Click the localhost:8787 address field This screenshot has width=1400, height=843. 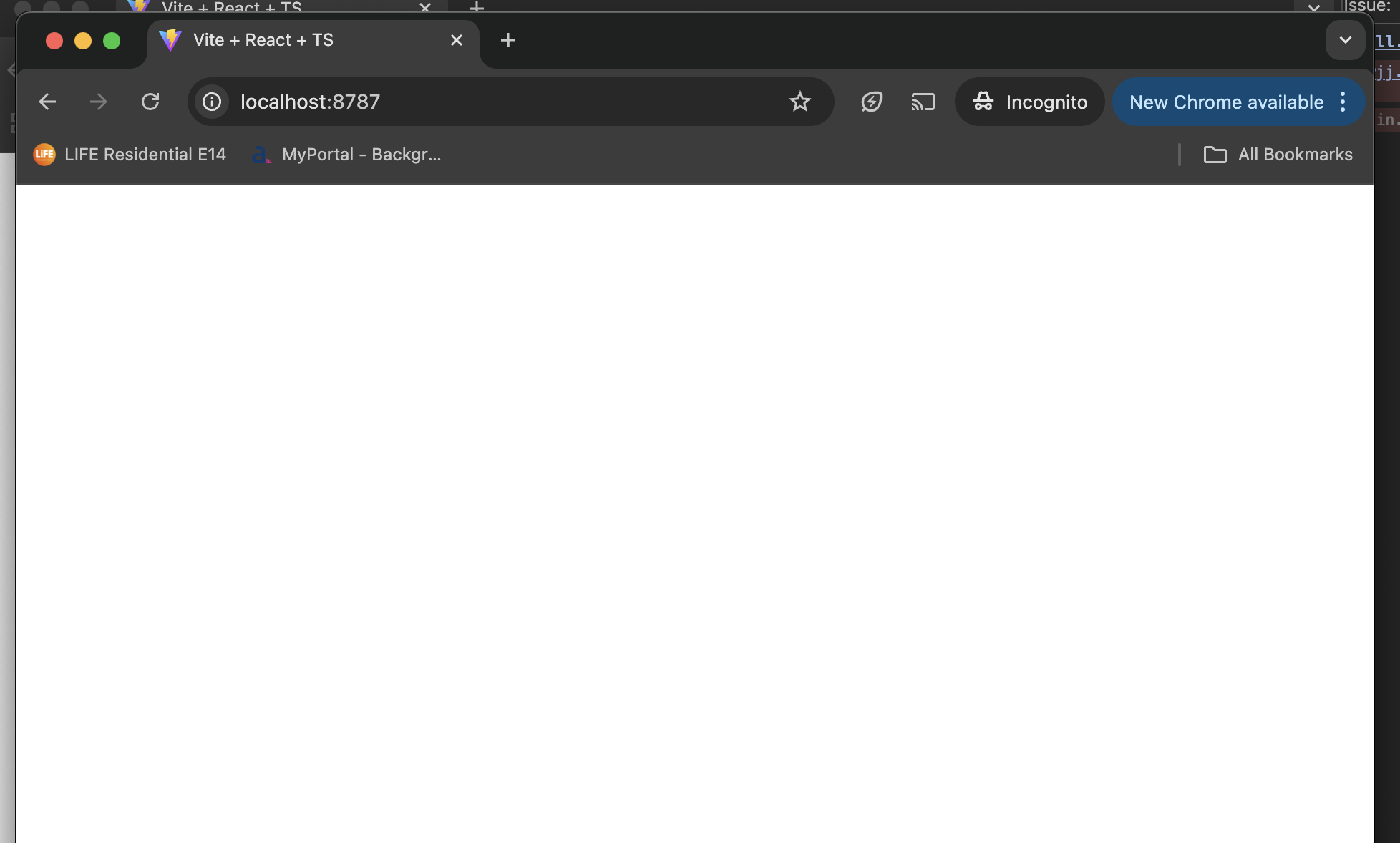pos(501,102)
